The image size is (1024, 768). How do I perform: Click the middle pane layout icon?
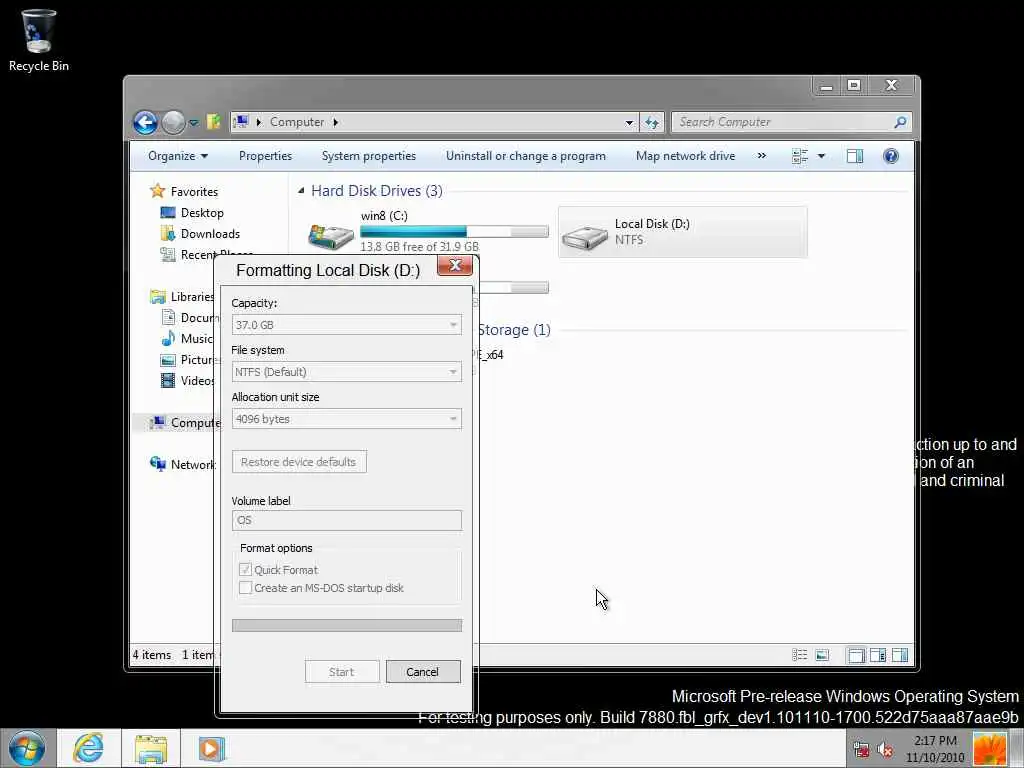(x=878, y=655)
